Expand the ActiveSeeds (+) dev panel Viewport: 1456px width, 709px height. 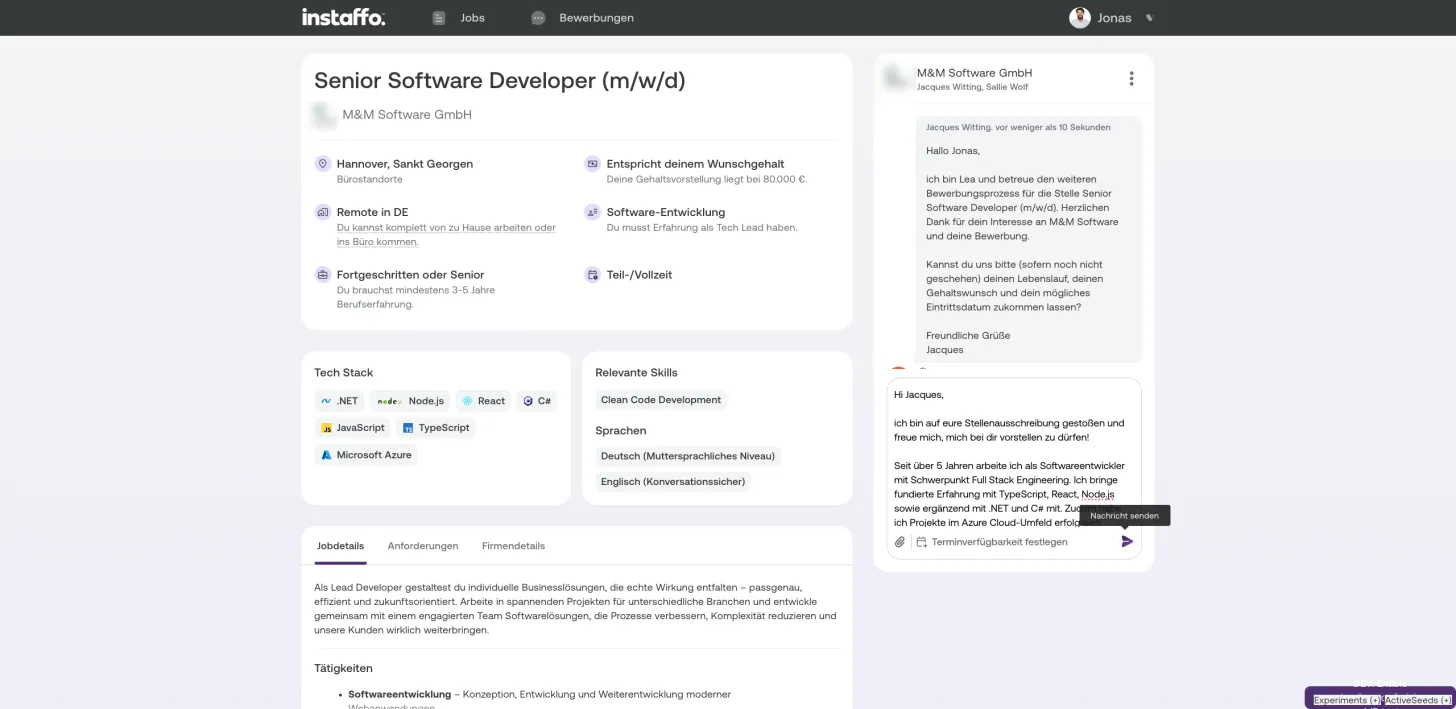pyautogui.click(x=1418, y=700)
